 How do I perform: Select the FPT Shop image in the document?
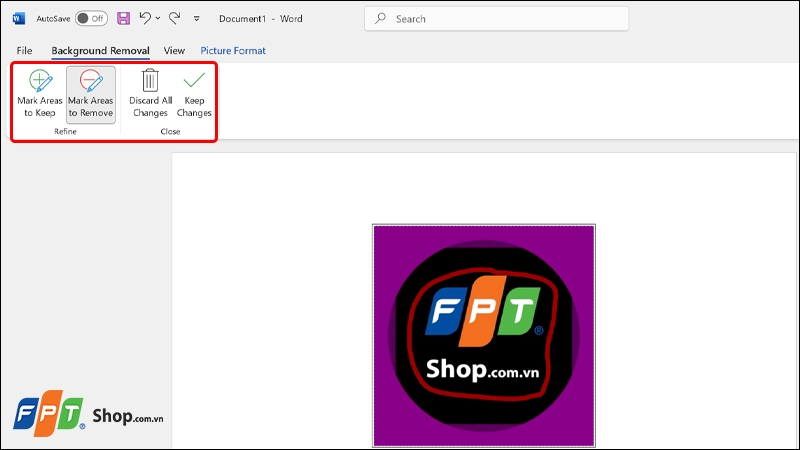pyautogui.click(x=484, y=336)
